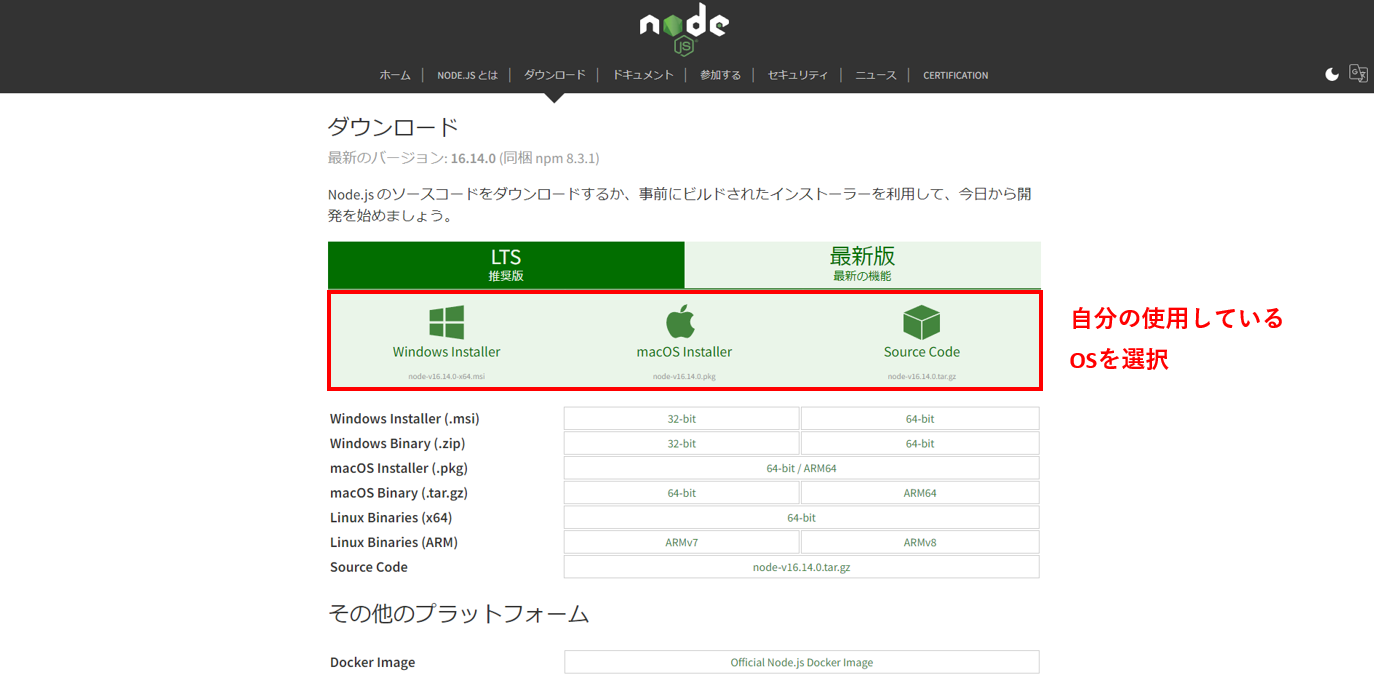Screen dimensions: 1374x674
Task: Click the macOS Installer label link
Action: point(684,352)
